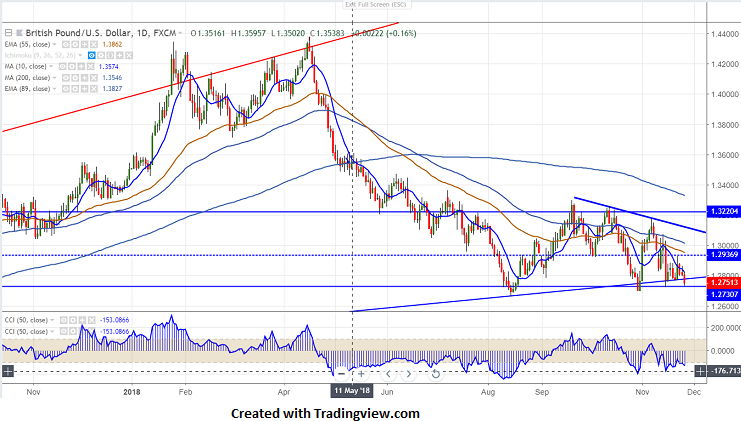
Task: Select the 1.32204 price line label
Action: click(x=723, y=212)
